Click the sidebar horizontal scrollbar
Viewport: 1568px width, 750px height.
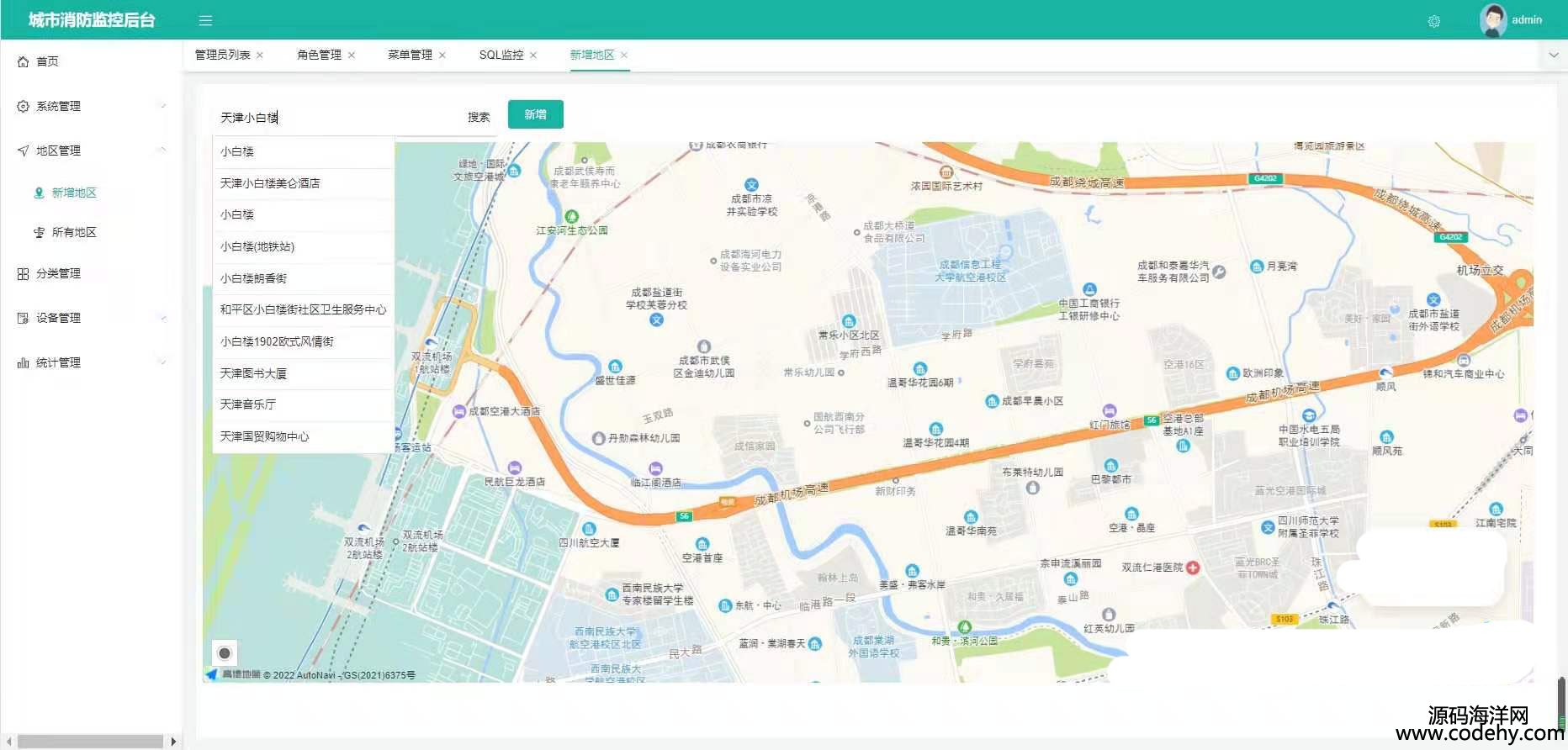[x=90, y=742]
